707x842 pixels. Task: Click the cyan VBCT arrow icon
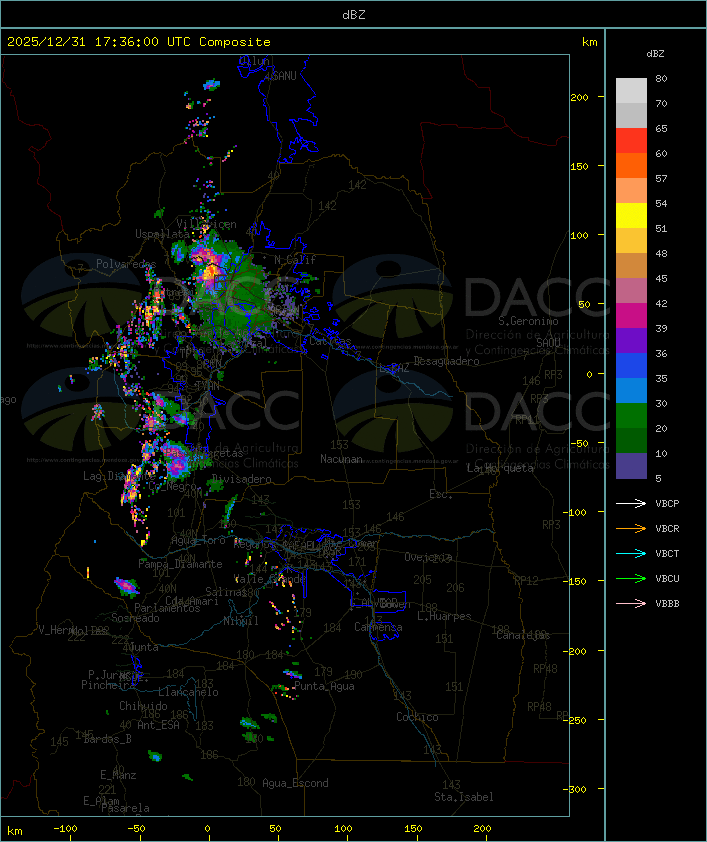click(631, 553)
